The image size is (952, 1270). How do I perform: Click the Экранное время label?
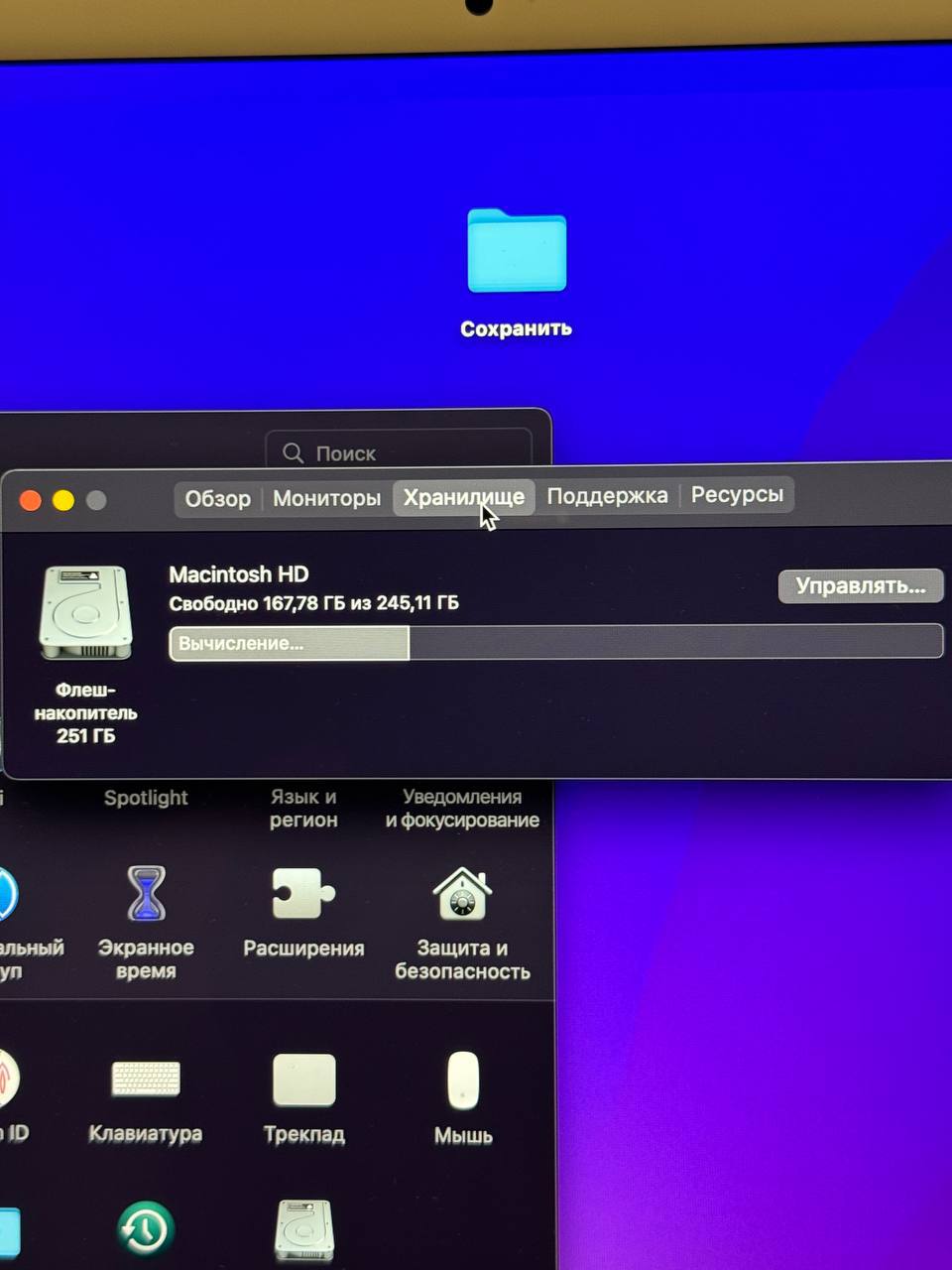146,959
